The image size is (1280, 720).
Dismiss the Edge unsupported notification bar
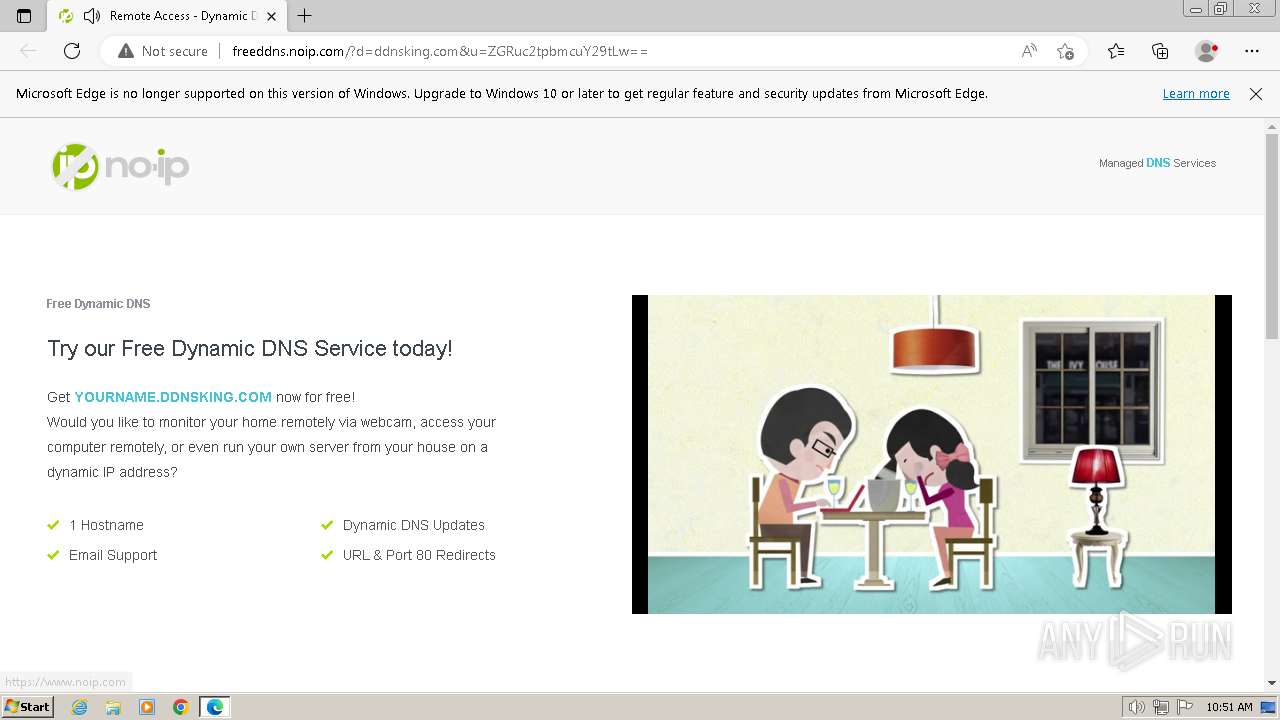click(x=1256, y=94)
